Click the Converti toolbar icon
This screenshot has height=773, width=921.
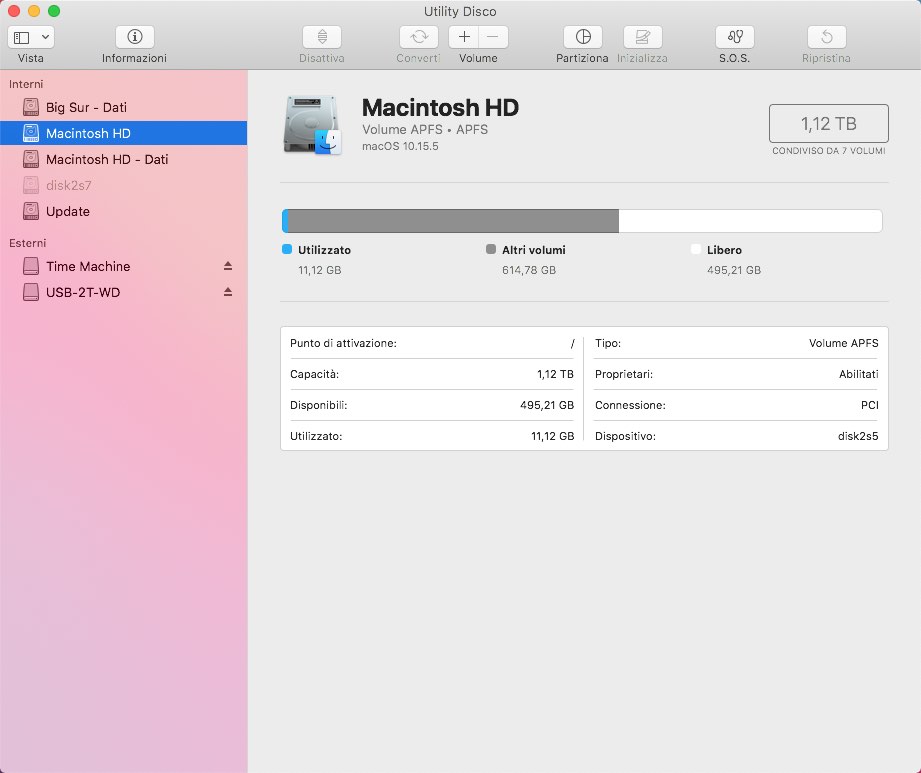[419, 37]
